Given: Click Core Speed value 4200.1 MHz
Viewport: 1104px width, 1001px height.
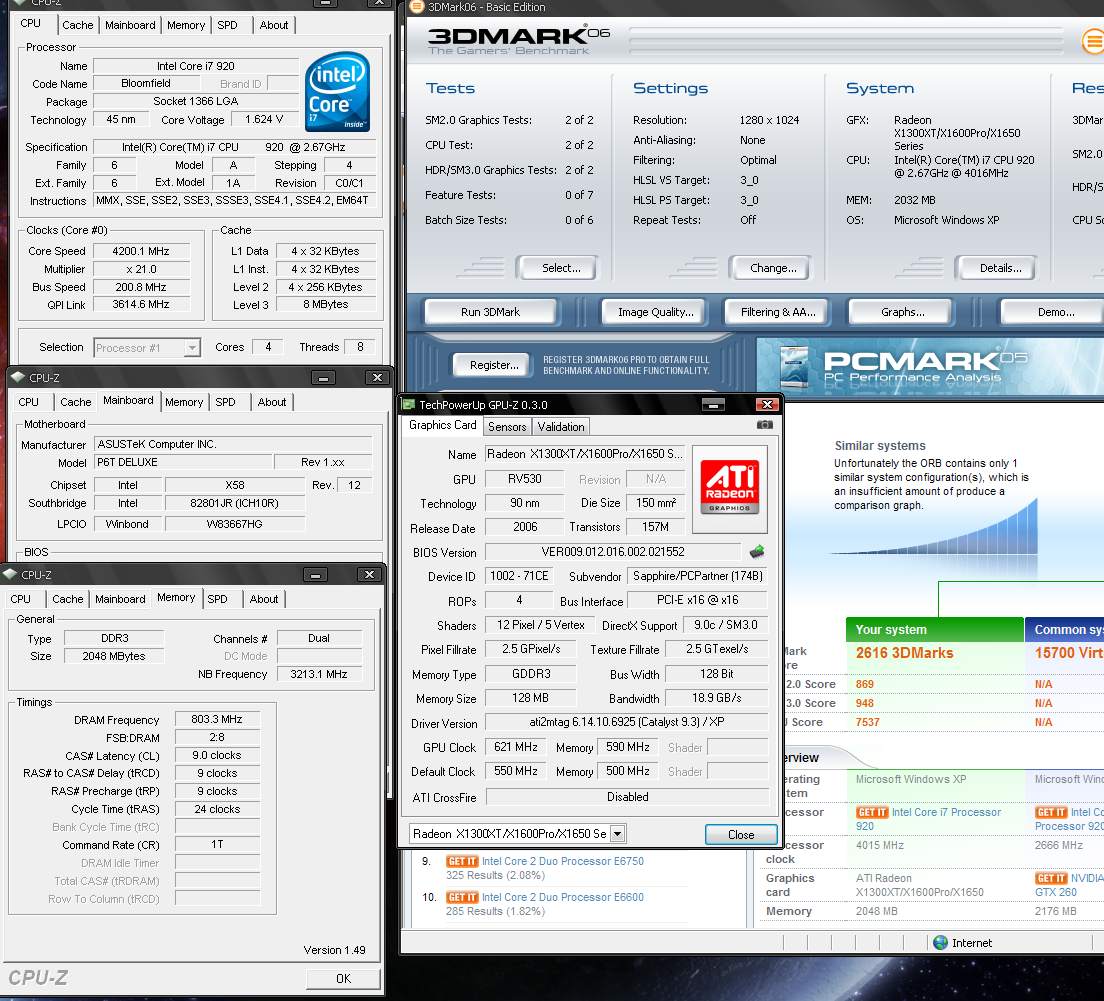Looking at the screenshot, I should coord(141,251).
